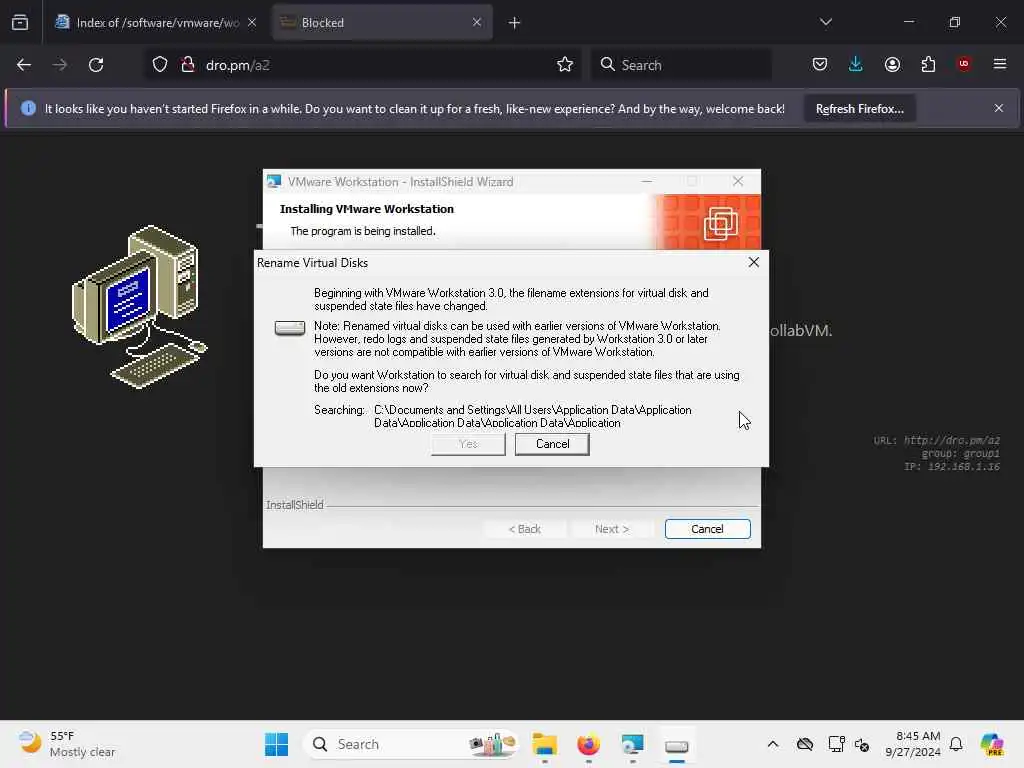
Task: Close the Blocked tab
Action: coord(477,22)
